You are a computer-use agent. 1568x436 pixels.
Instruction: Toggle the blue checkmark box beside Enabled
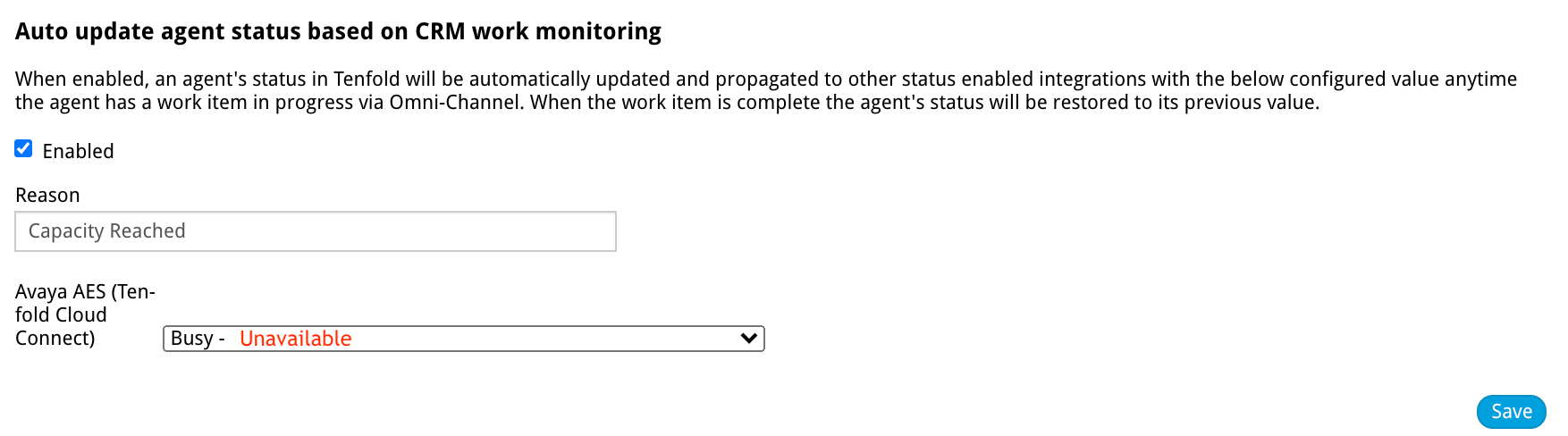click(x=23, y=149)
